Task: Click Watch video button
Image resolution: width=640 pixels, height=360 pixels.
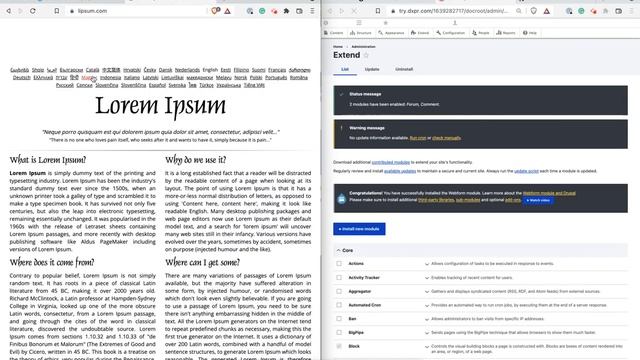Action: coord(538,200)
